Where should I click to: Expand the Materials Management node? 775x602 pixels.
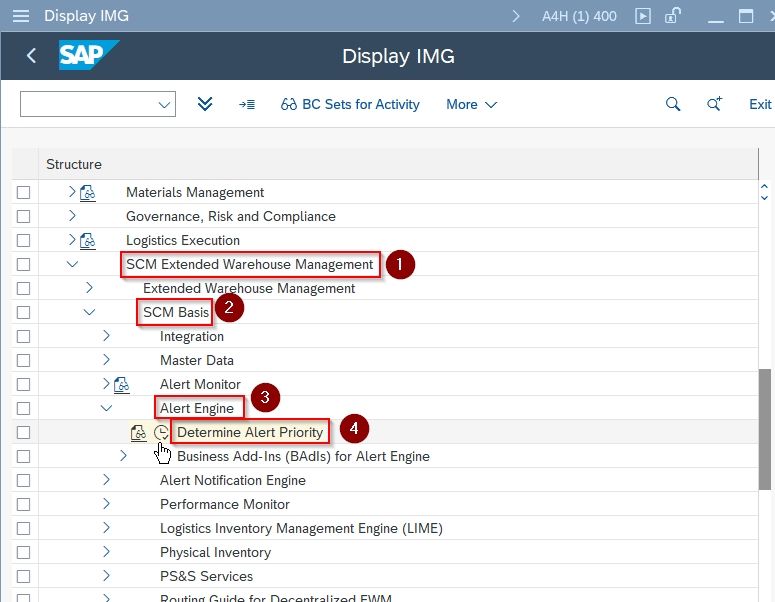click(72, 191)
